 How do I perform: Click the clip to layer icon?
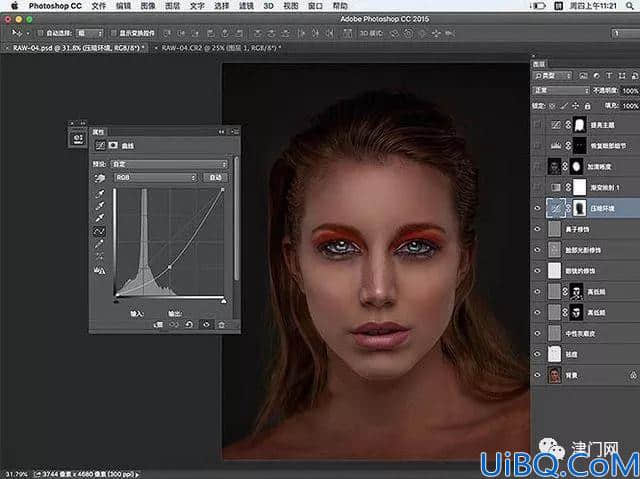tap(158, 325)
